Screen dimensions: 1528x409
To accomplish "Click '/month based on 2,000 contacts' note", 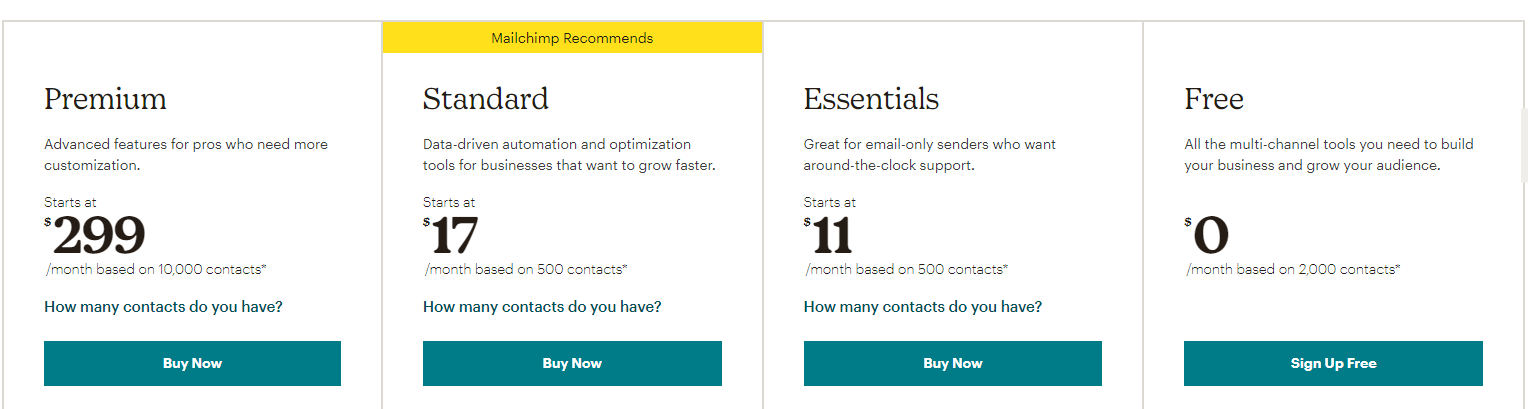I will (1293, 269).
